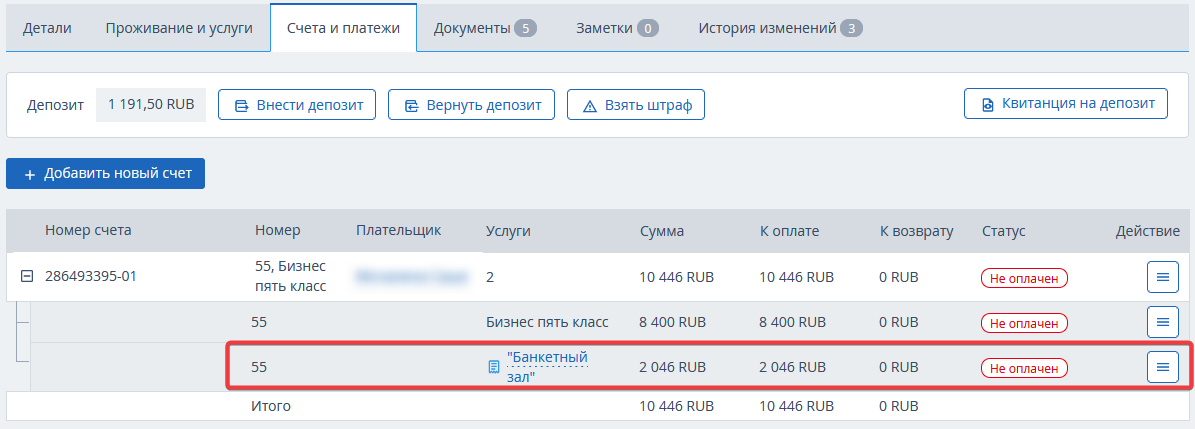Click the 55, Бизнес пять класс cell
This screenshot has width=1195, height=429.
pos(290,276)
